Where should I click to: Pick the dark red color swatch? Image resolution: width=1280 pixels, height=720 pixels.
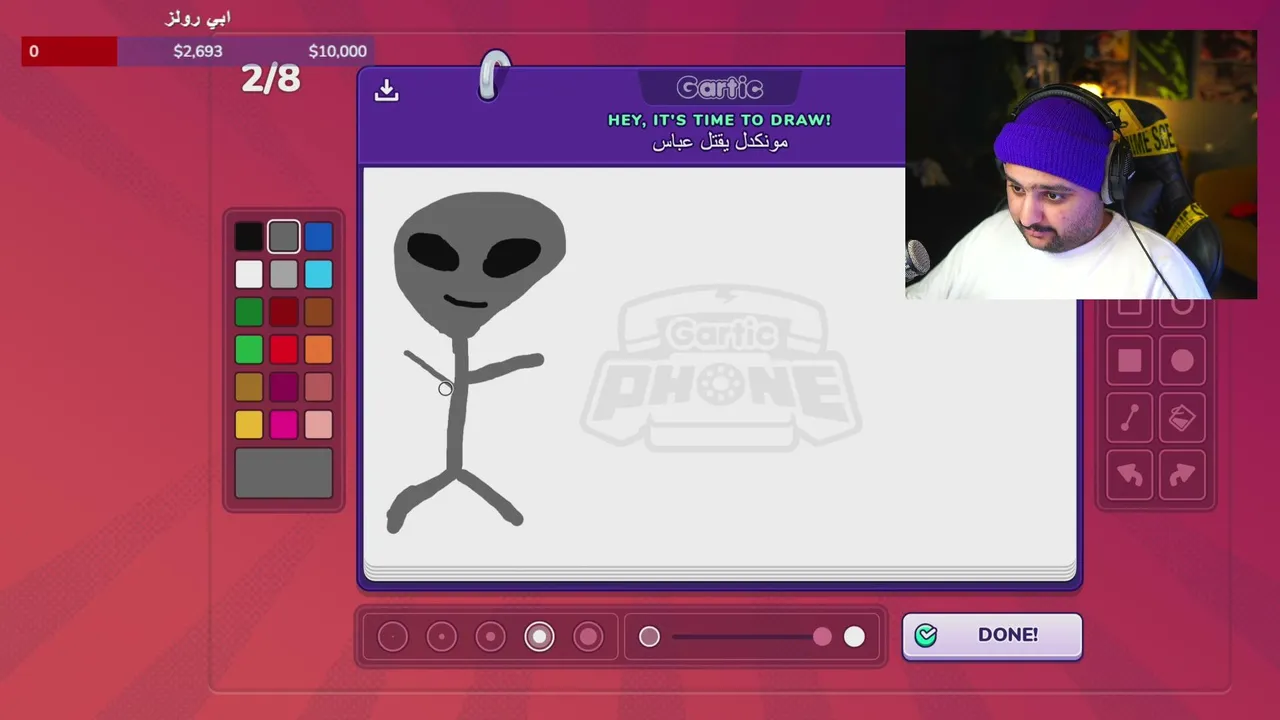point(284,312)
